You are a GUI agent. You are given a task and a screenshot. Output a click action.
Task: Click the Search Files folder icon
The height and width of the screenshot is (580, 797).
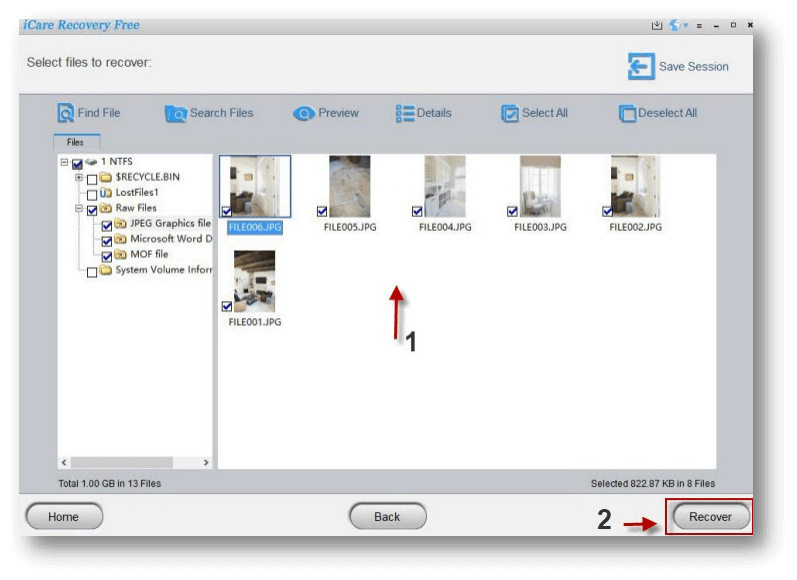(x=176, y=113)
